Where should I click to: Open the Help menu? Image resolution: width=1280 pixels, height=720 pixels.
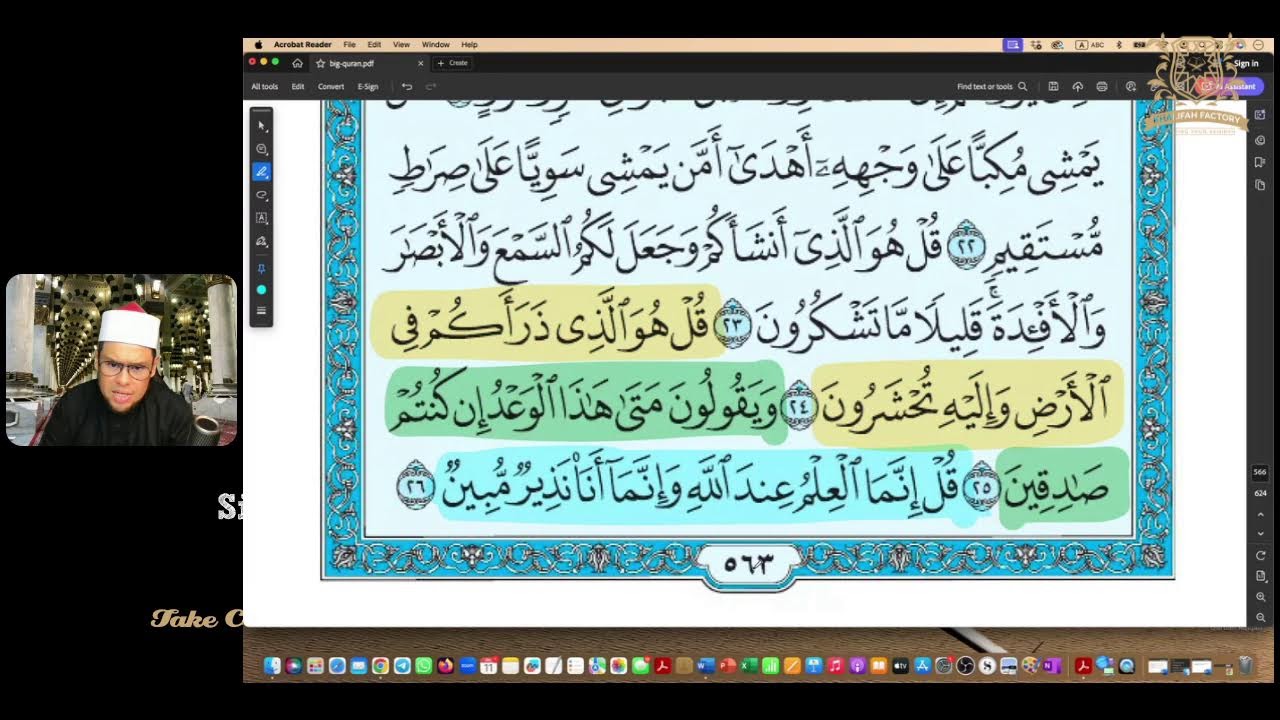tap(469, 45)
